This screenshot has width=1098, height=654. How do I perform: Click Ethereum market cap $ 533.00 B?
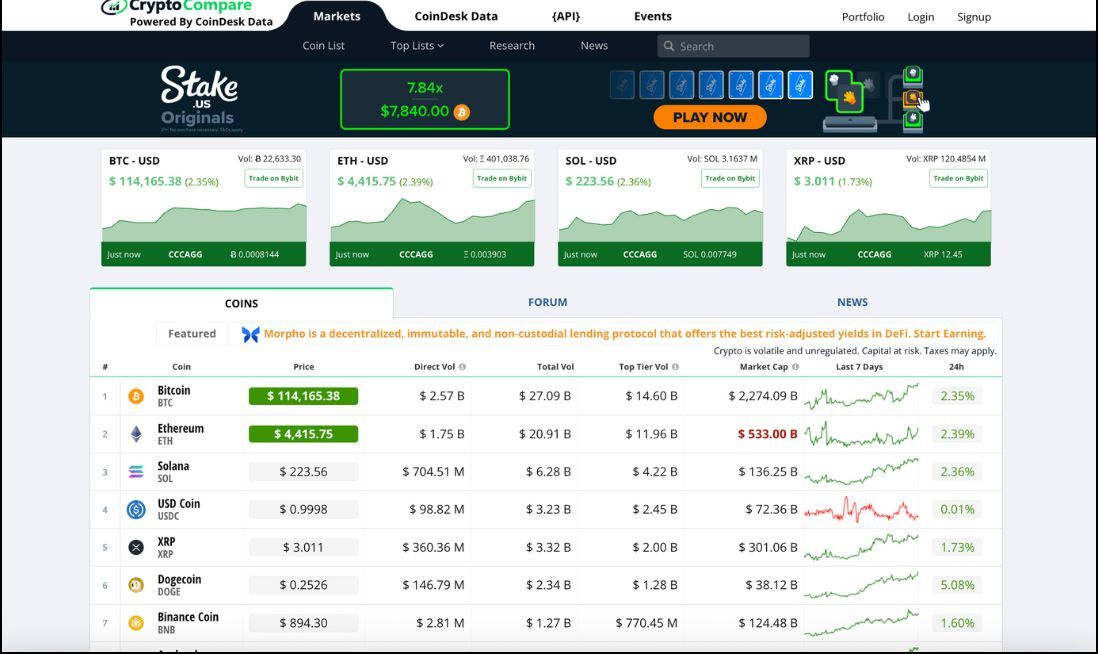point(767,434)
